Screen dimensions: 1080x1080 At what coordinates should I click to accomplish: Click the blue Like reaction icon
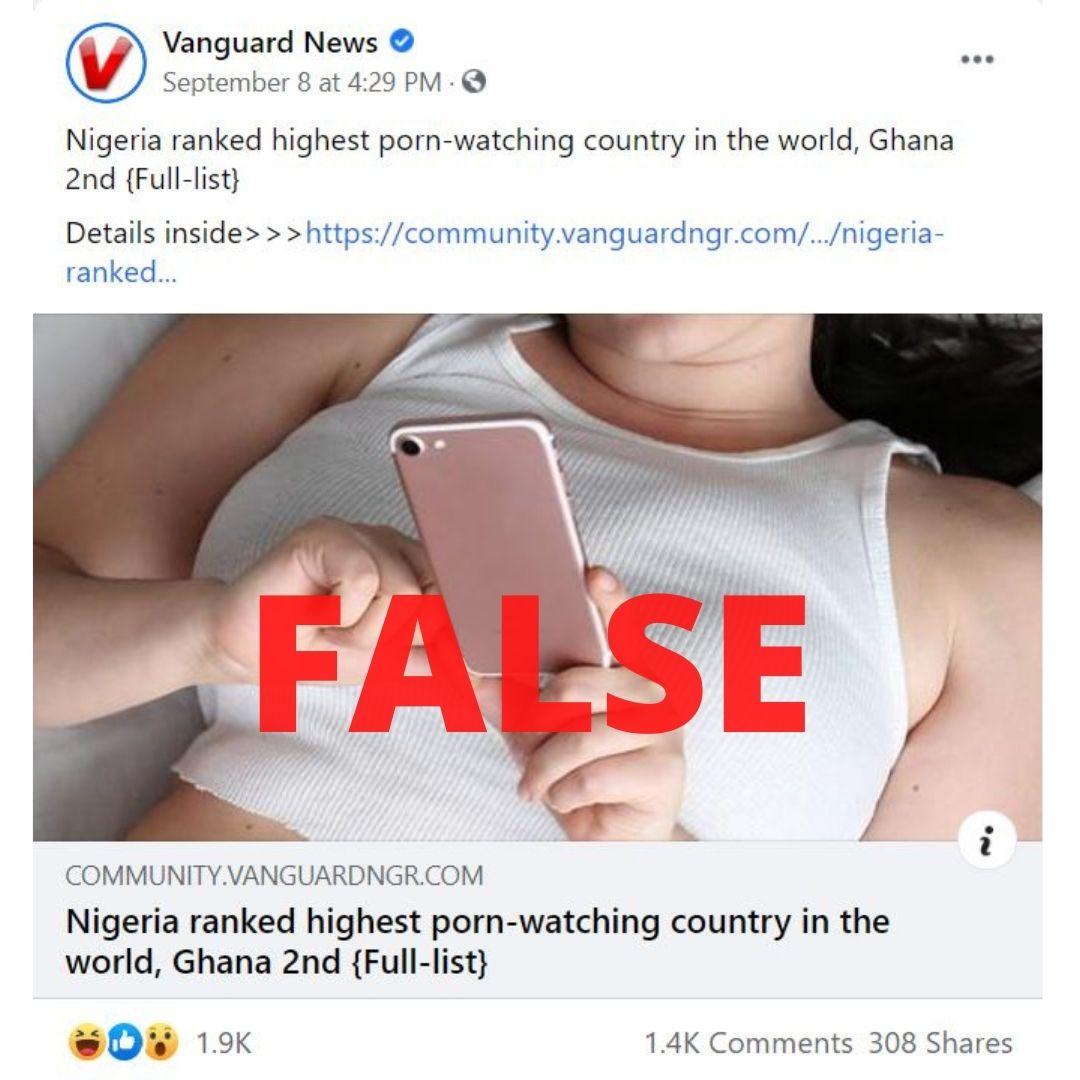[125, 1042]
